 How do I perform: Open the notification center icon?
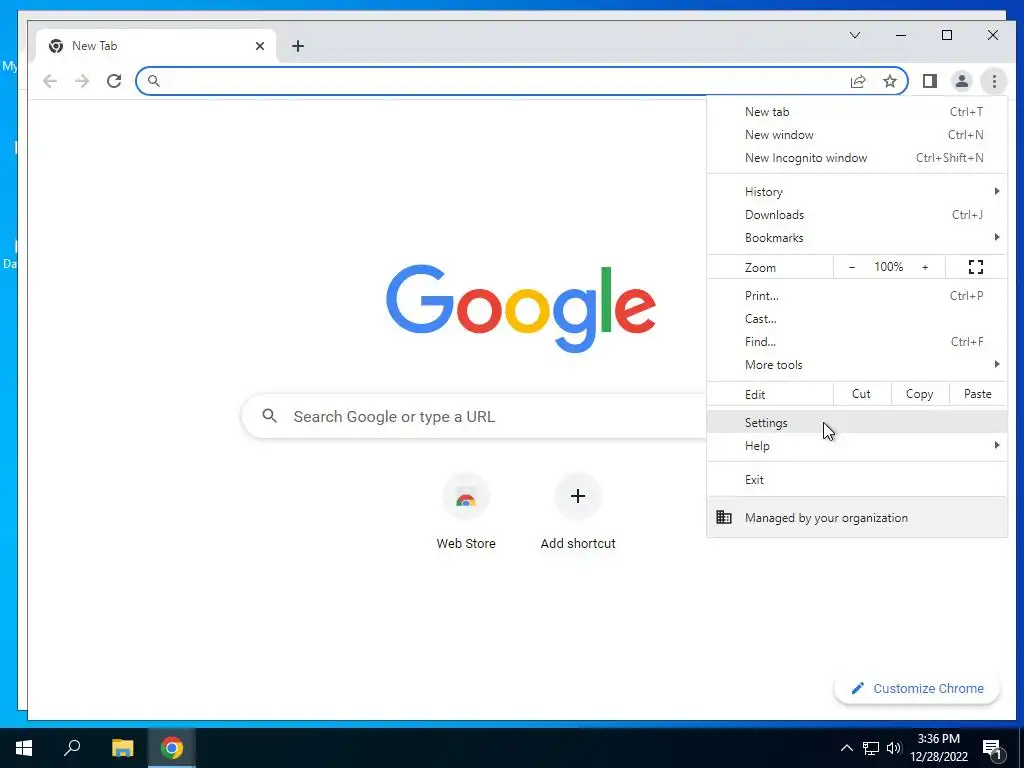click(992, 748)
